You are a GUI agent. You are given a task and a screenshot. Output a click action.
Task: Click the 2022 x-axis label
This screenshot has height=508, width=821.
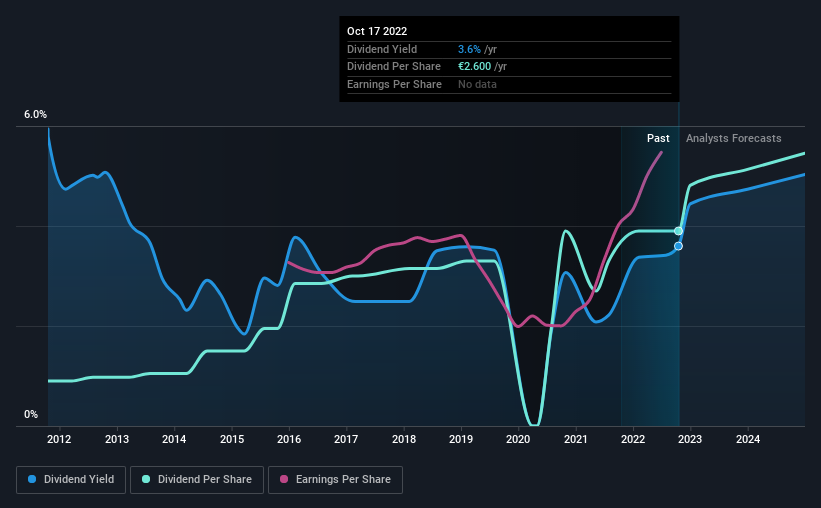point(633,439)
